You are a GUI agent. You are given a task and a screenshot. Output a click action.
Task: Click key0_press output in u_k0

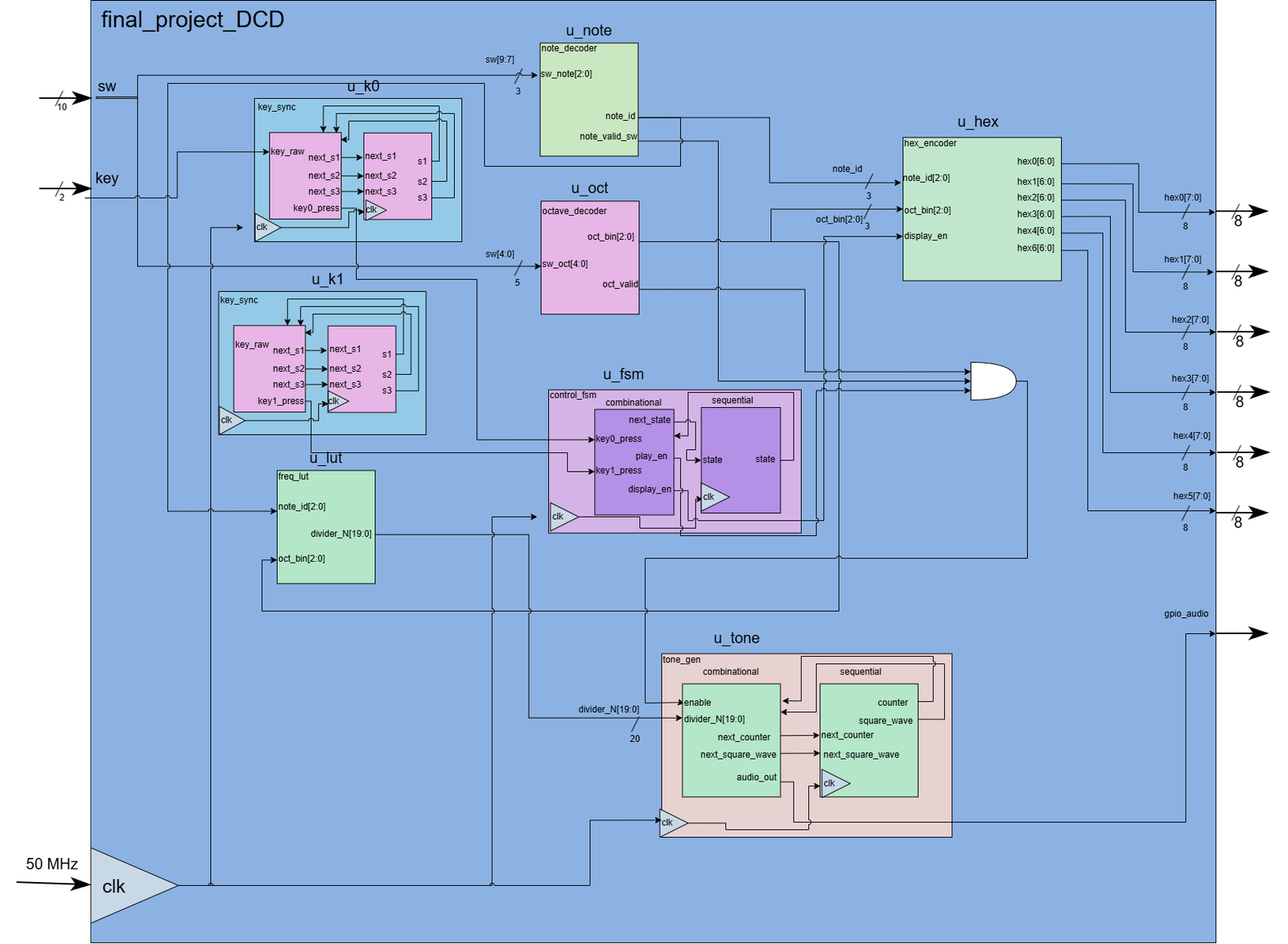tap(316, 208)
